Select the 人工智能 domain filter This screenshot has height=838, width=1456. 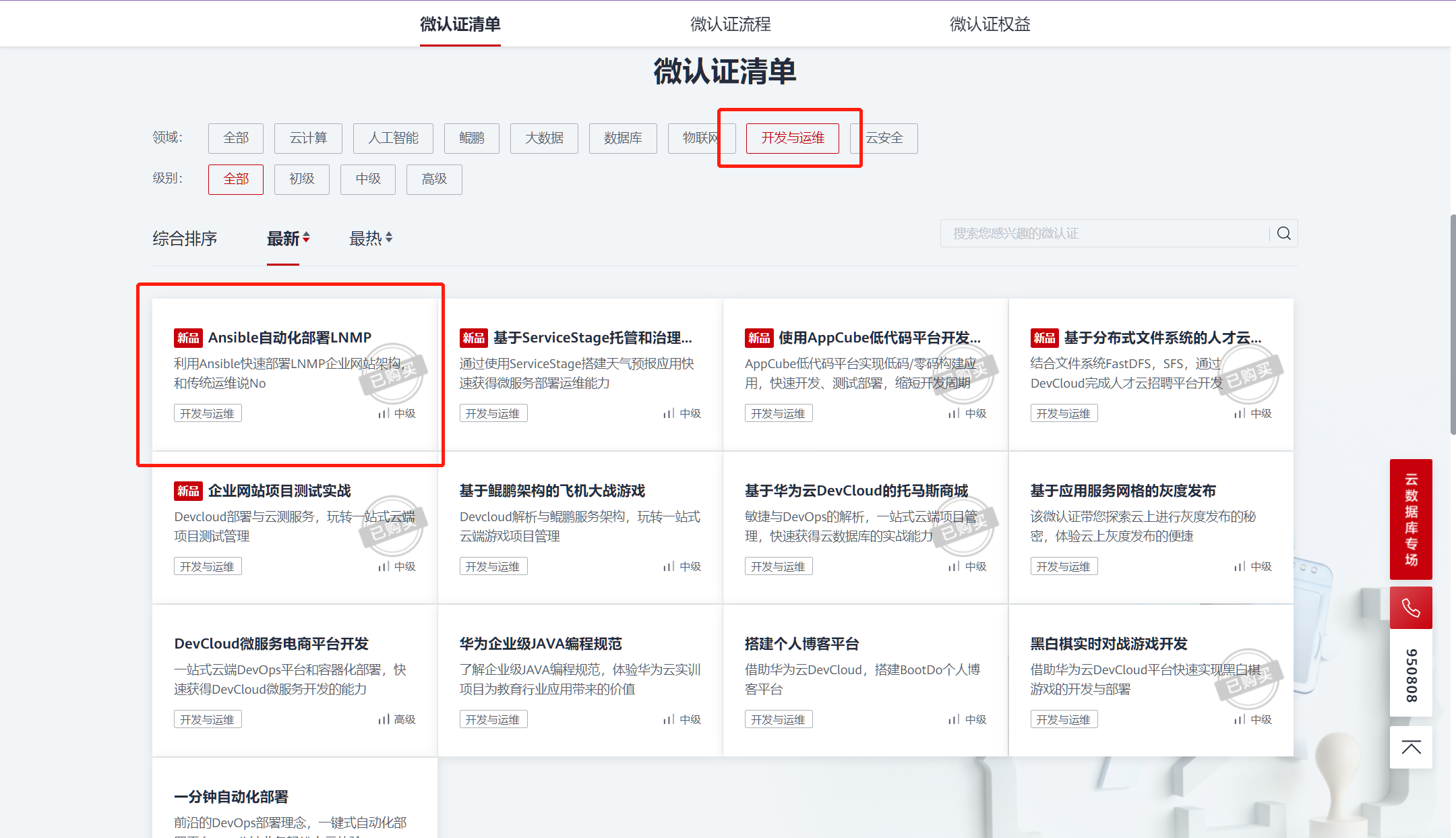tap(393, 138)
